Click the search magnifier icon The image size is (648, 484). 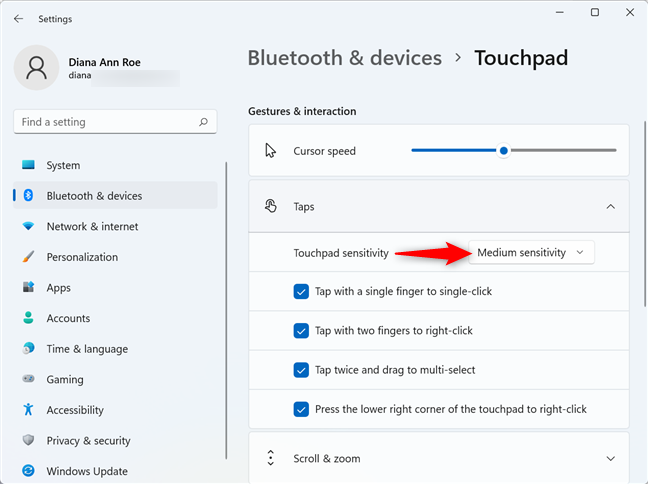203,122
